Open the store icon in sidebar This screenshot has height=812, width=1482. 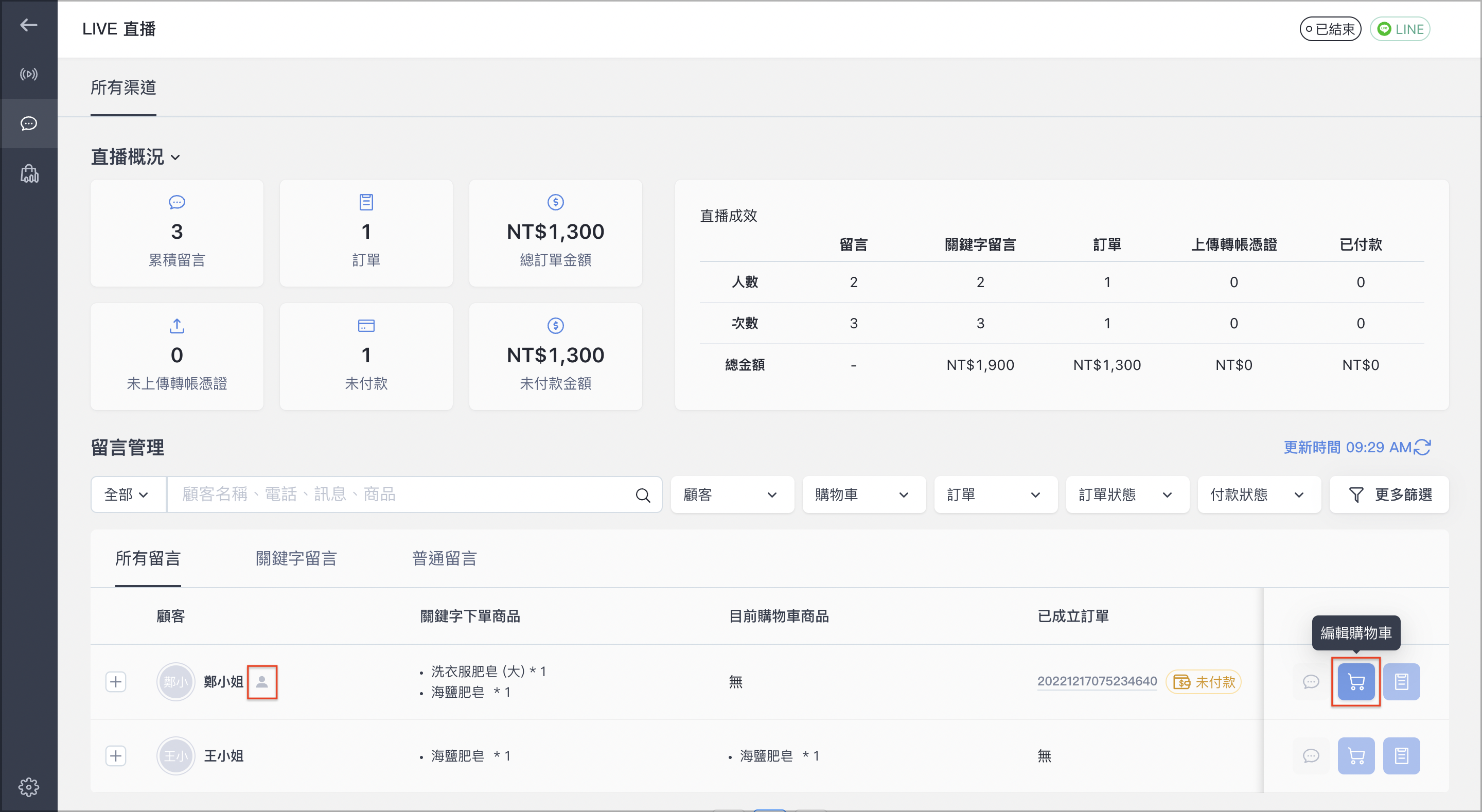[29, 174]
